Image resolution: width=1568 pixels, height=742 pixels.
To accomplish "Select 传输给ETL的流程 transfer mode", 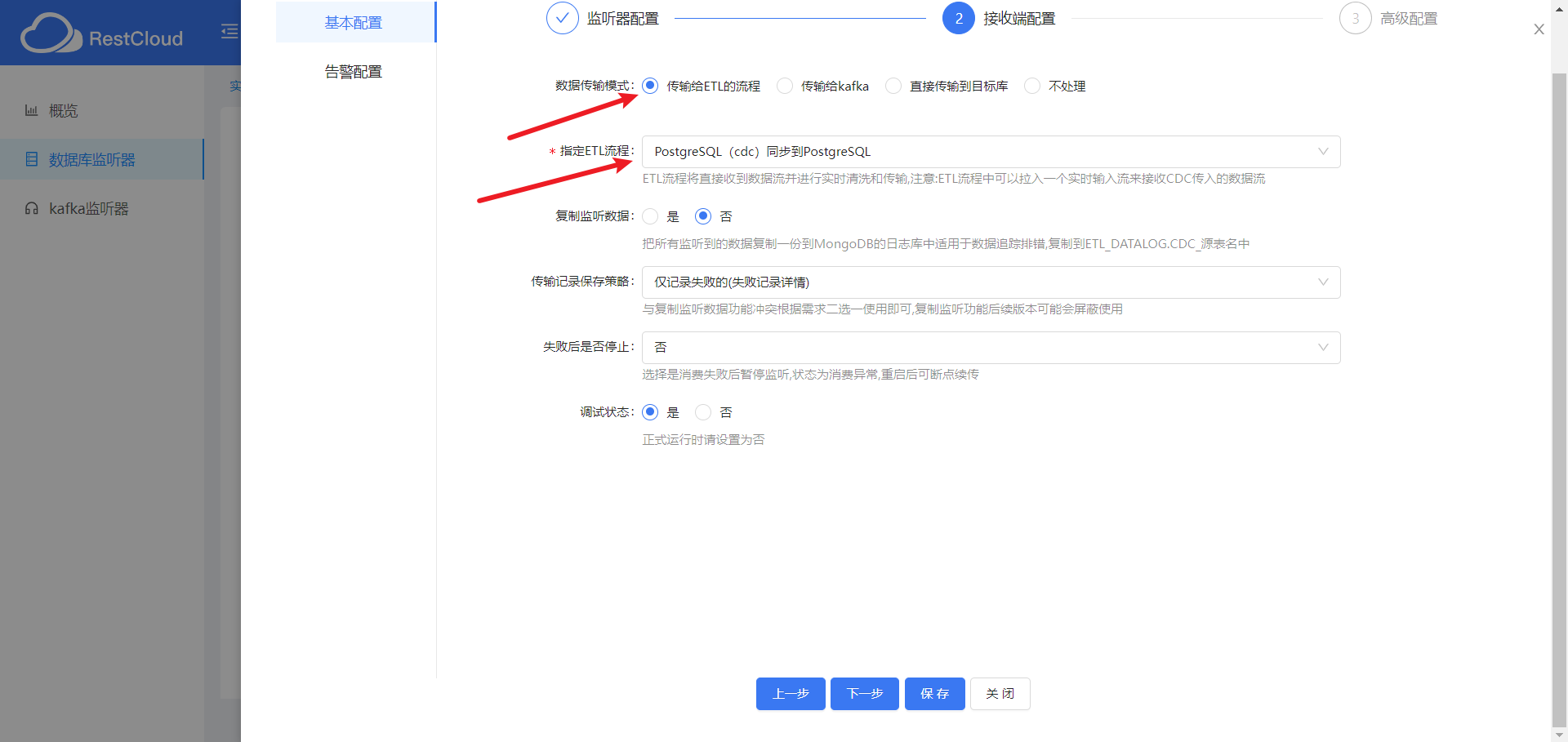I will pos(650,86).
